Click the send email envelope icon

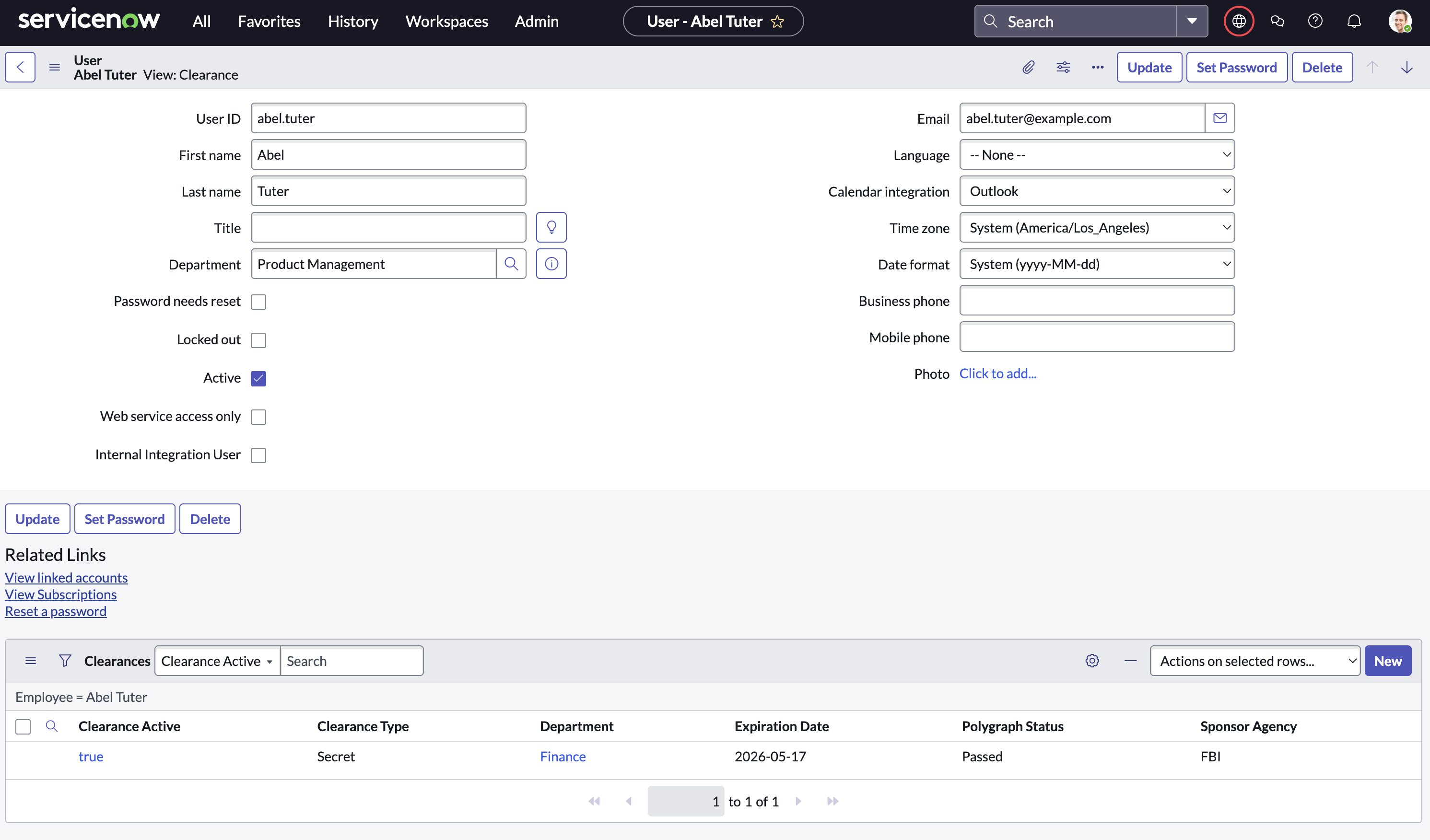(x=1219, y=118)
